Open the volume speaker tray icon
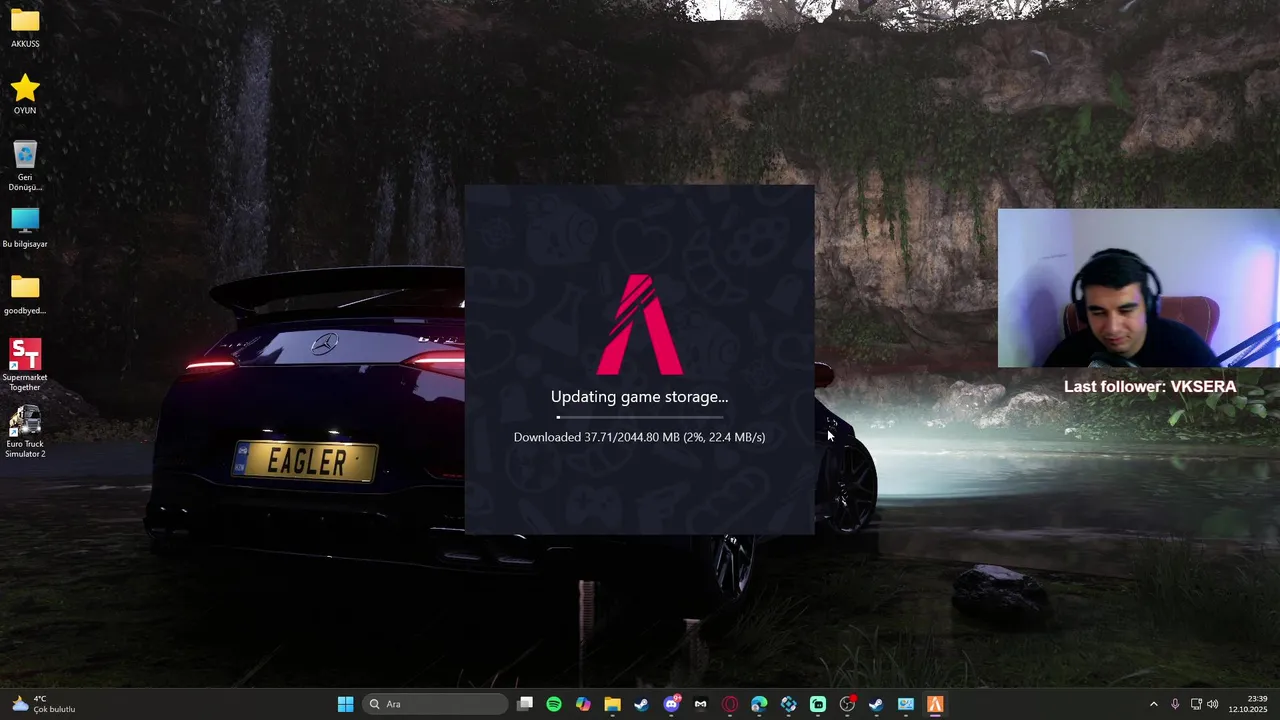The image size is (1280, 720). click(x=1213, y=704)
